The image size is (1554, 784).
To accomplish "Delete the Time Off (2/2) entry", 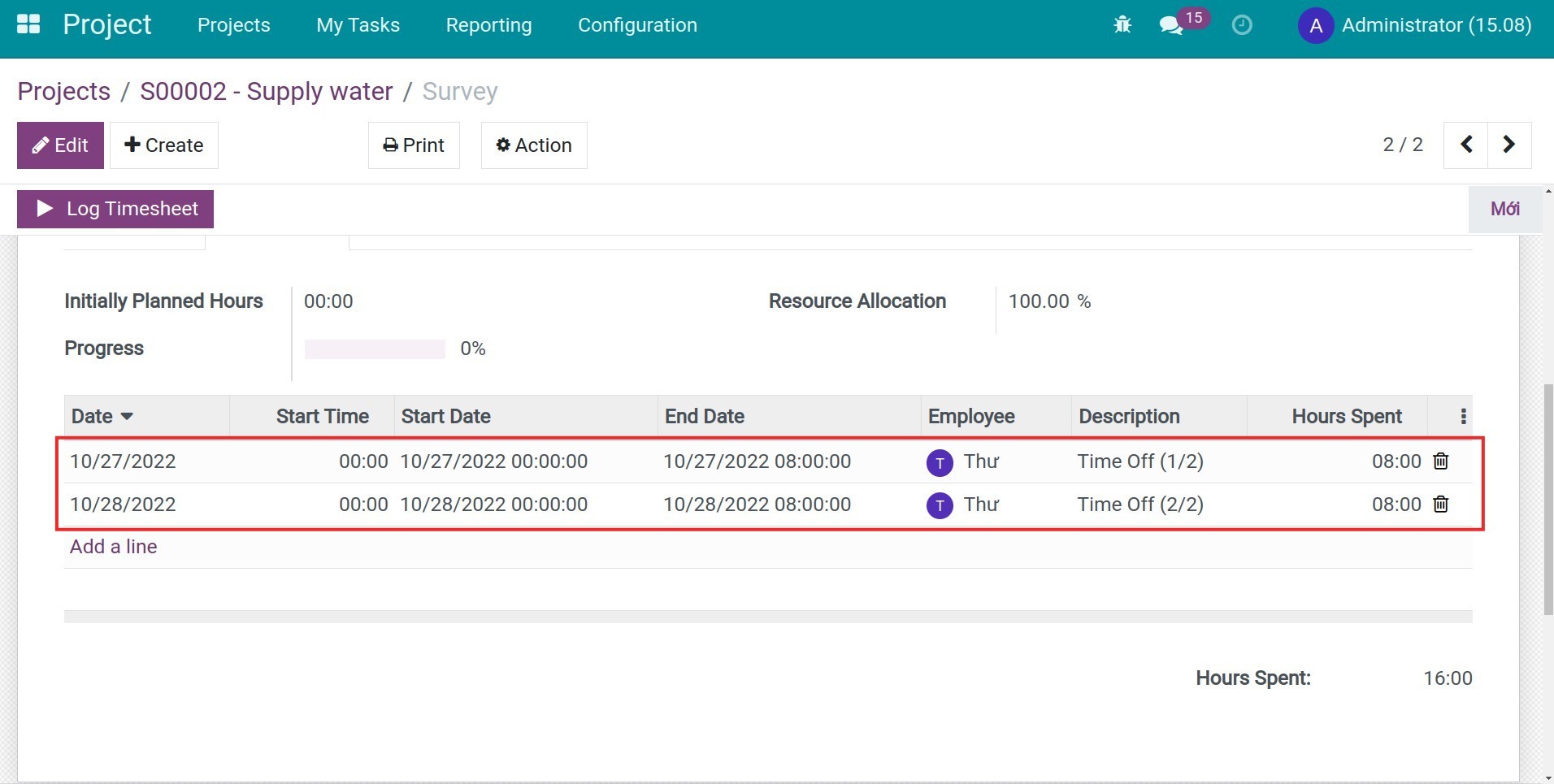I will pyautogui.click(x=1440, y=504).
